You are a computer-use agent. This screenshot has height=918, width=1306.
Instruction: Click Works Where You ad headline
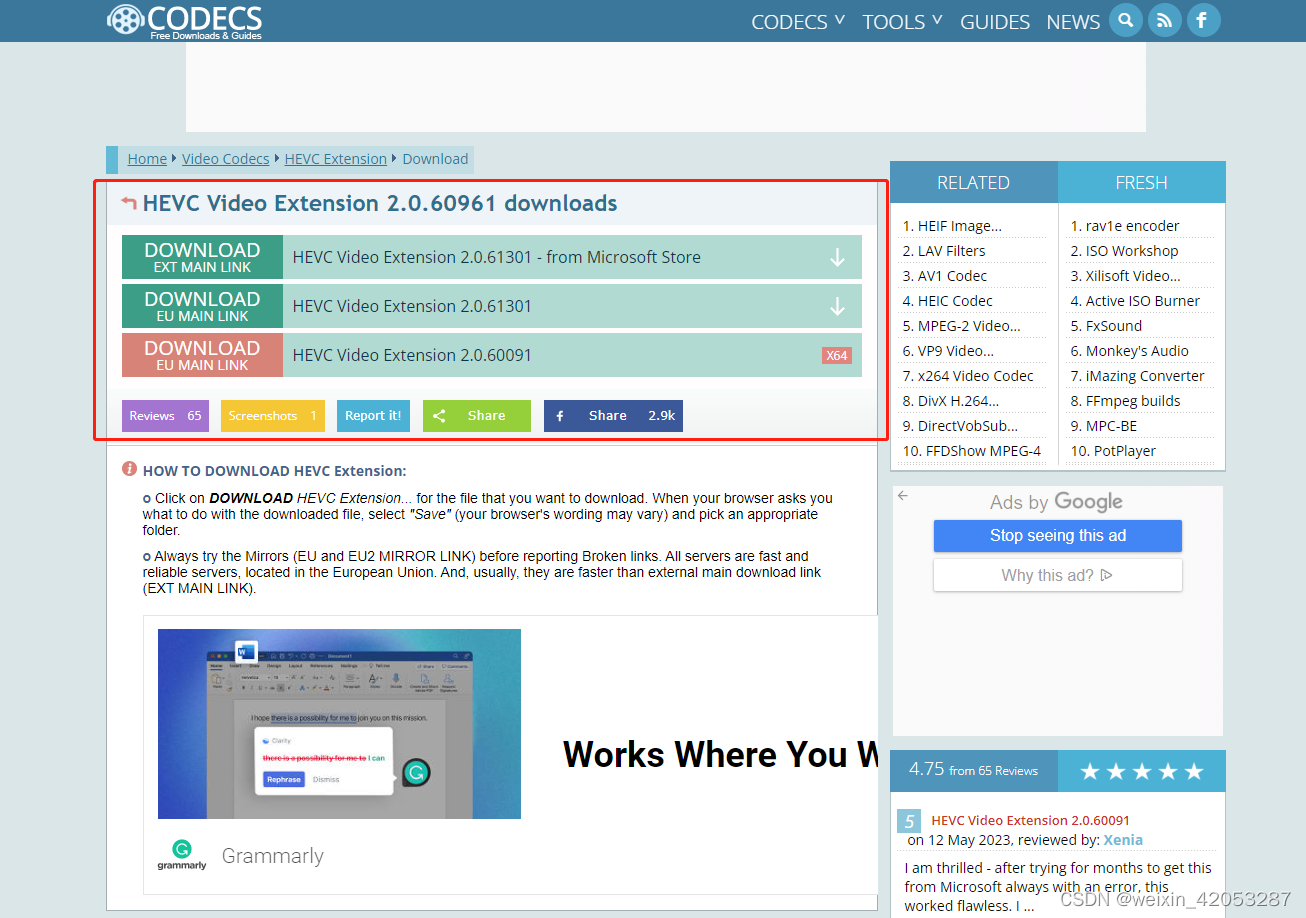tap(720, 754)
